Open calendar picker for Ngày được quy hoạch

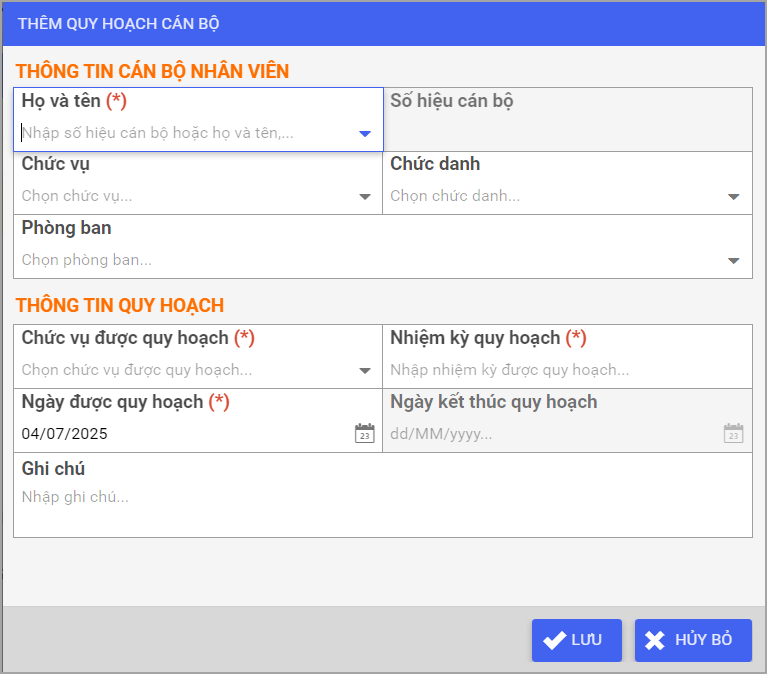point(364,433)
